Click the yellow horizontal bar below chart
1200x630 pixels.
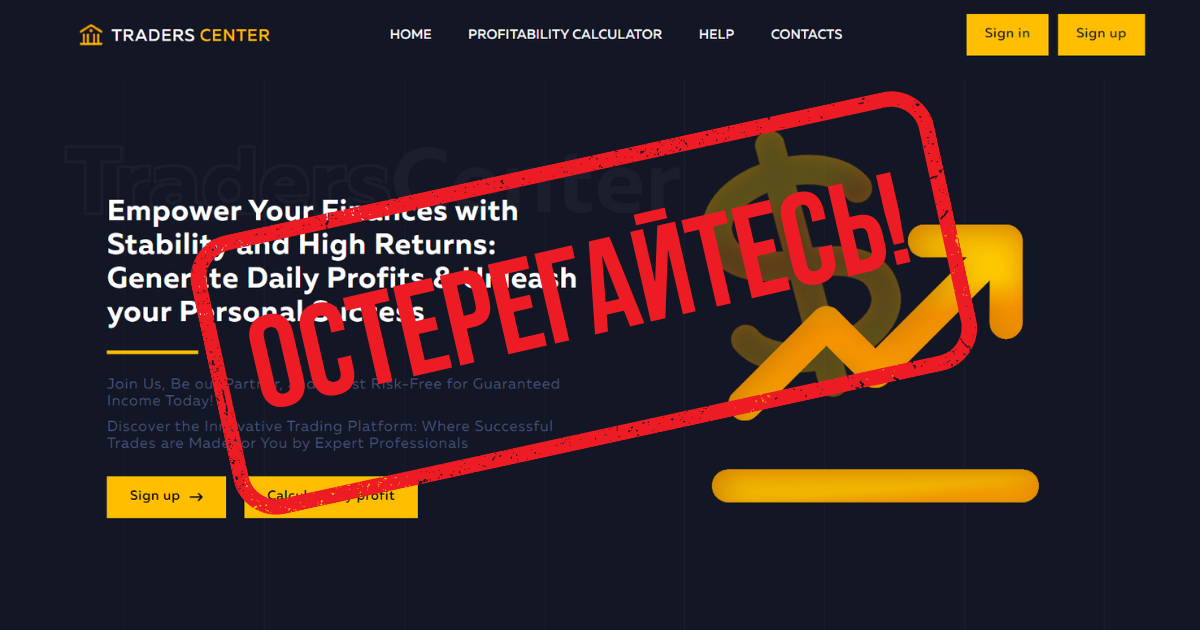(x=875, y=486)
